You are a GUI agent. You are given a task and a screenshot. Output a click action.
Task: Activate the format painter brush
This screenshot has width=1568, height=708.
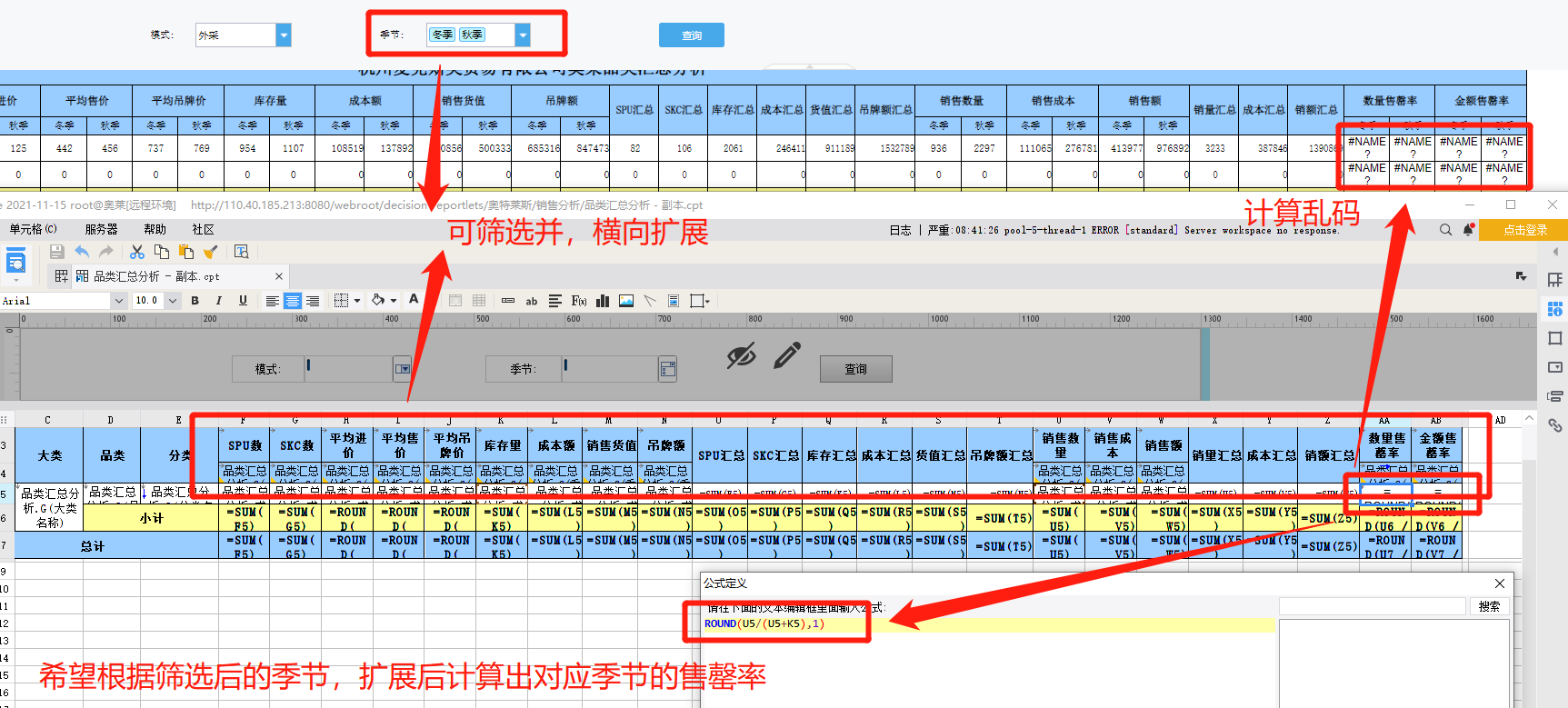click(211, 252)
